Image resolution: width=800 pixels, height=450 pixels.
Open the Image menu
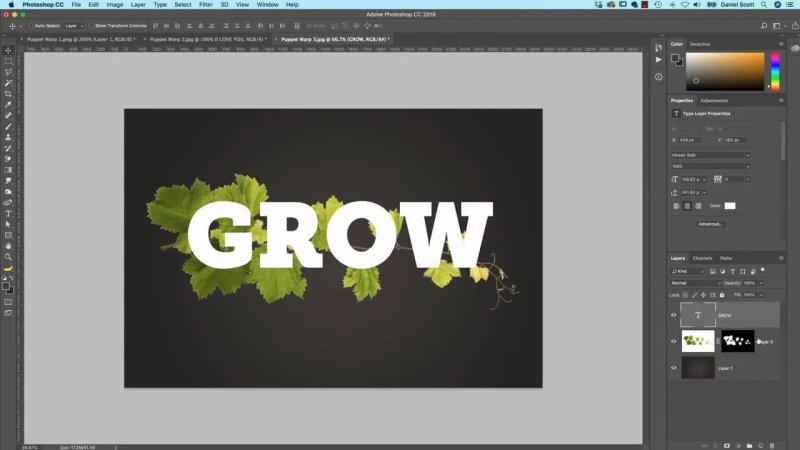pyautogui.click(x=114, y=5)
